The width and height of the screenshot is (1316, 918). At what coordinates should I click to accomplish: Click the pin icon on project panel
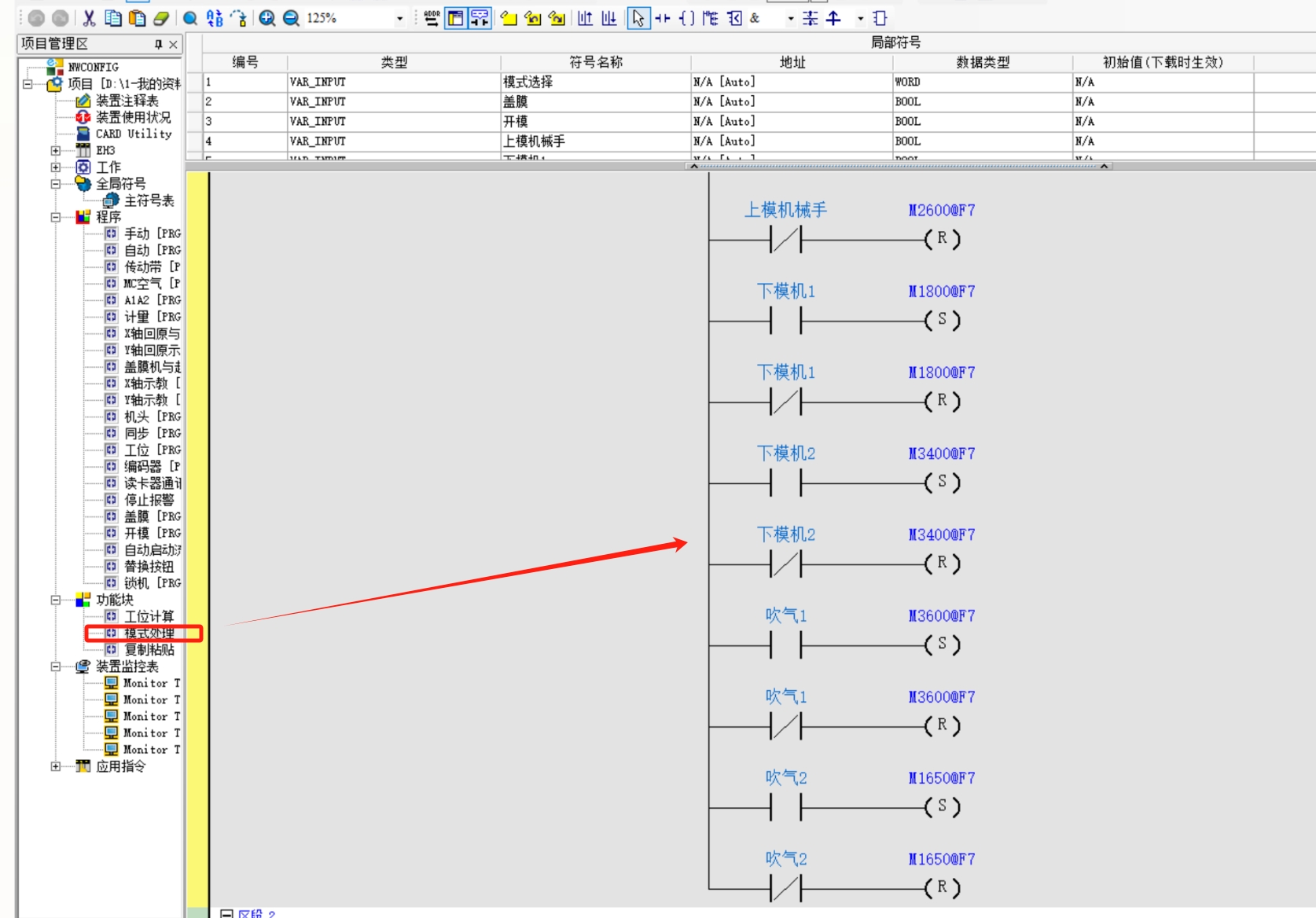[159, 44]
